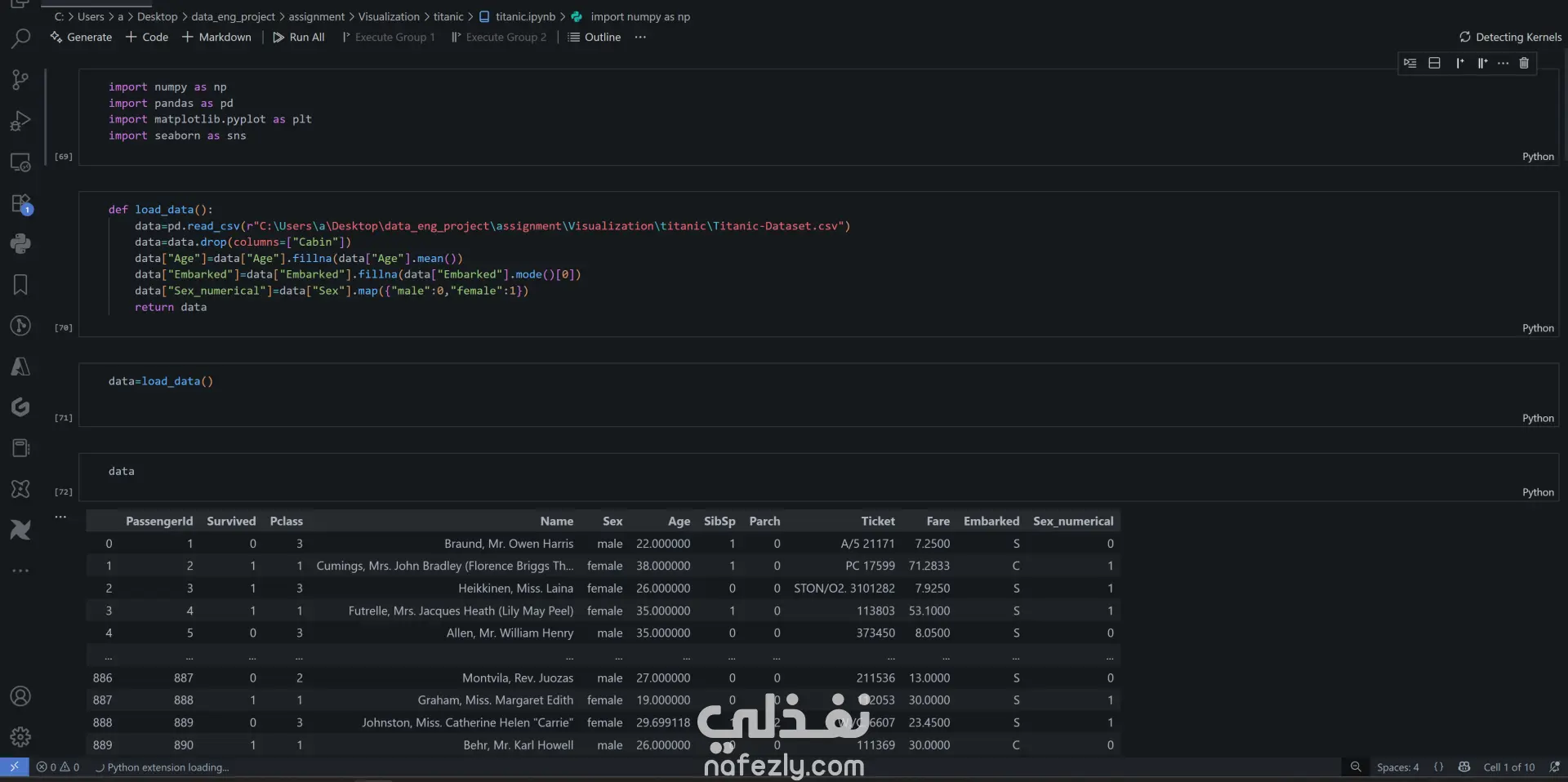Place cursor in the data=load_data() cell
The width and height of the screenshot is (1568, 782).
[x=819, y=395]
